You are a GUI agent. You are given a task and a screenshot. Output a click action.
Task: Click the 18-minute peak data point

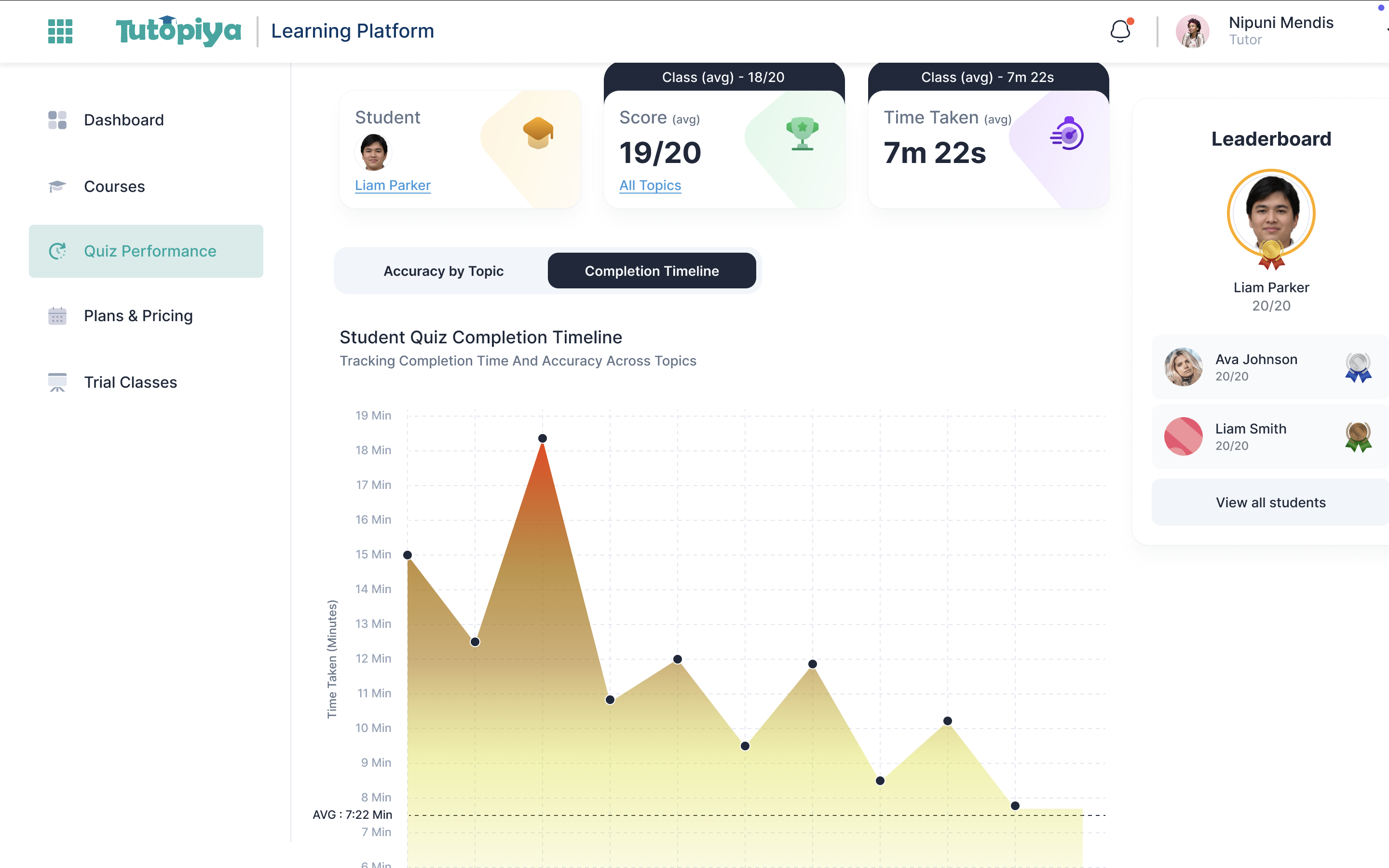543,439
